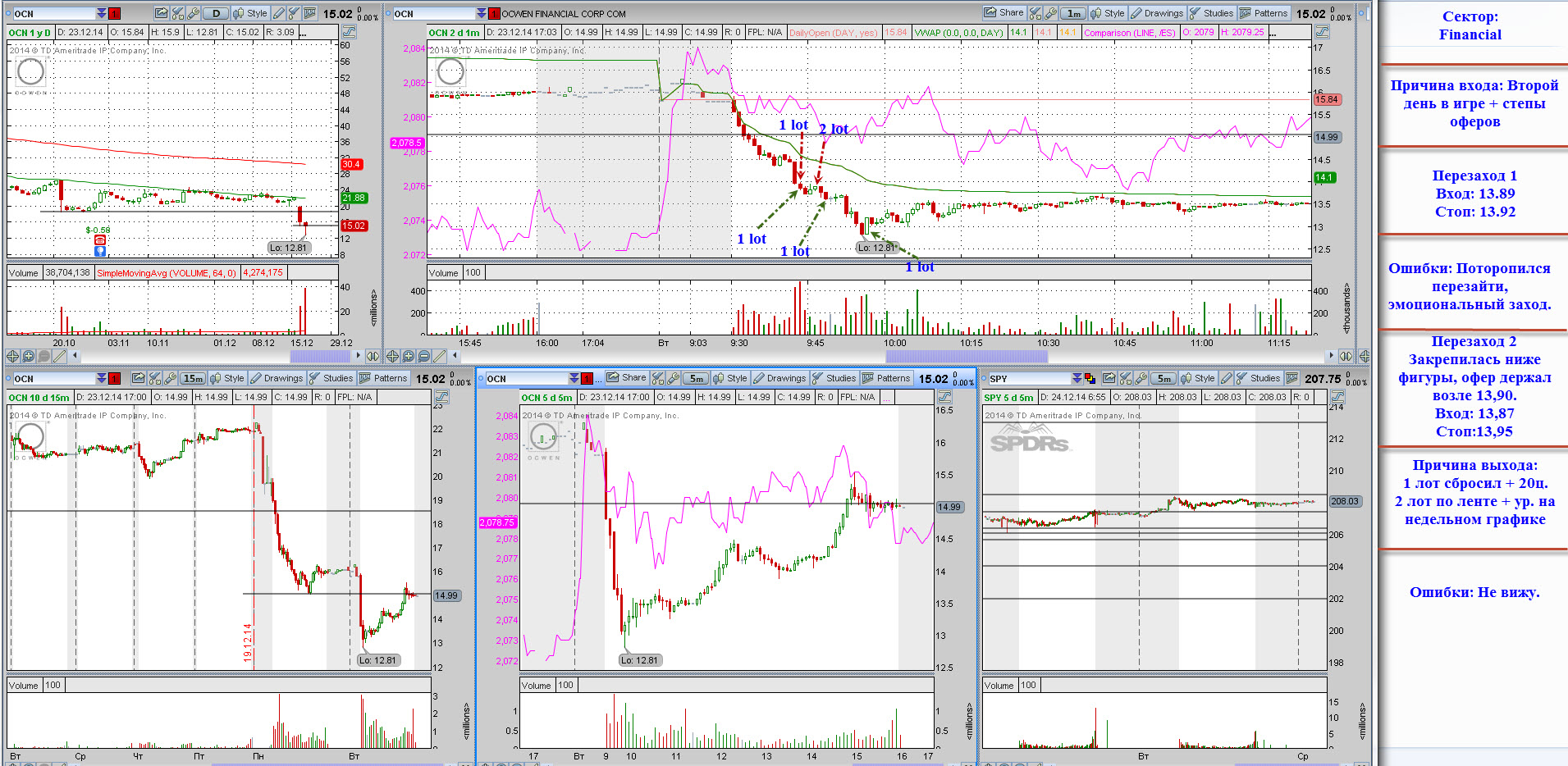
Task: Click zoom-in magnifier below daily chart
Action: click(x=28, y=356)
